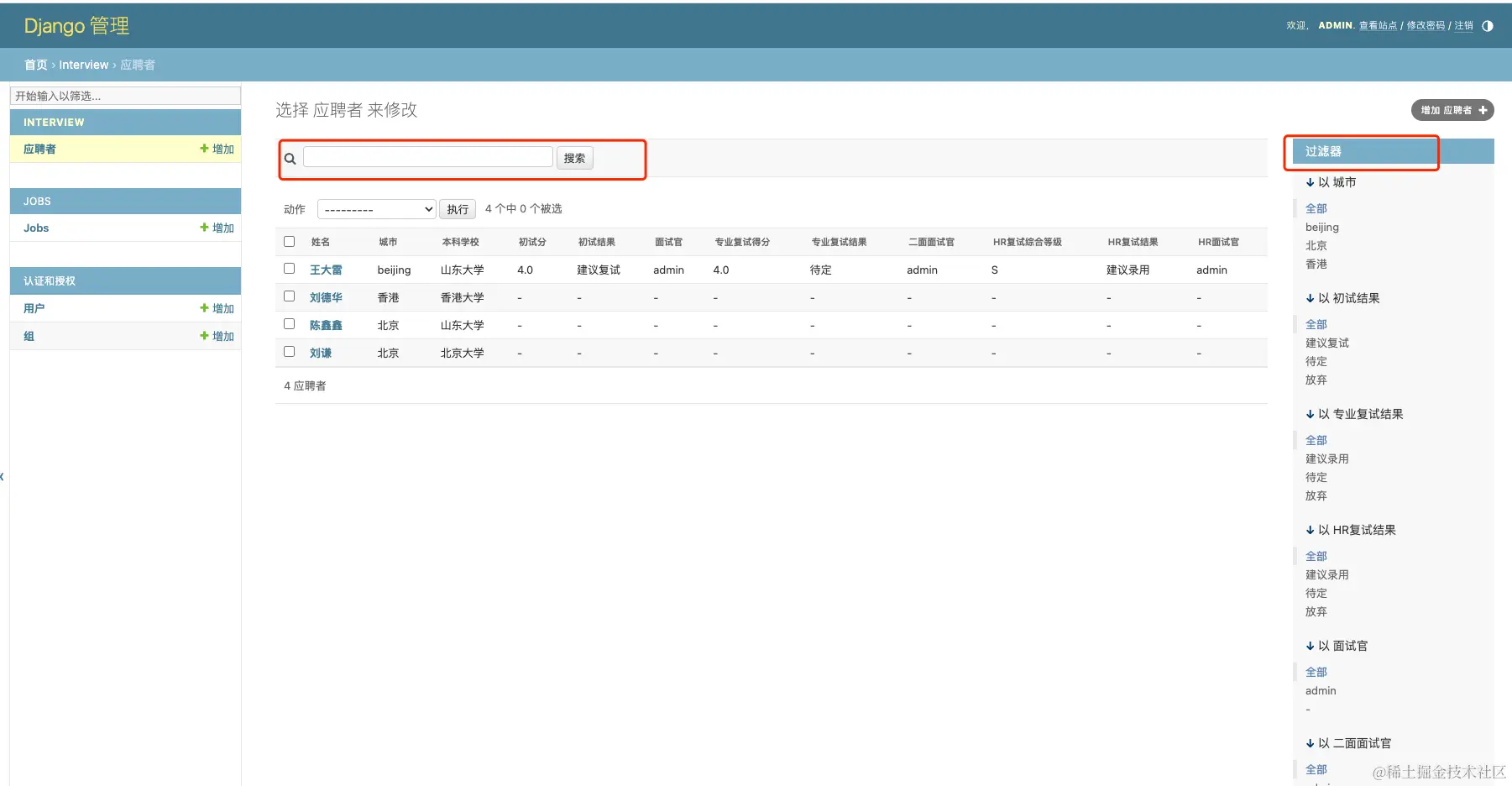Click the 增加 应聘者 plus button
This screenshot has height=786, width=1512.
[1452, 110]
